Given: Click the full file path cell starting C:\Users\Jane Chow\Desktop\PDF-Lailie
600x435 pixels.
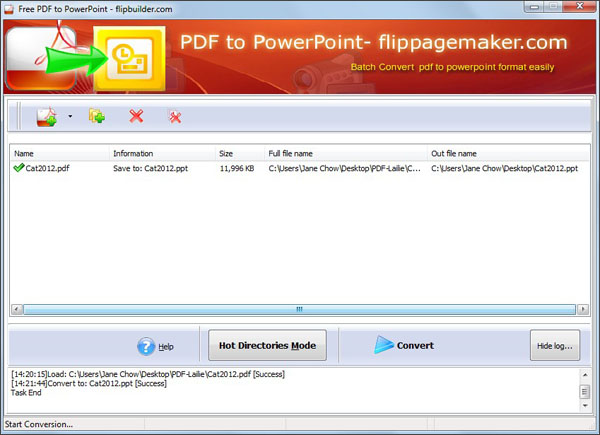Looking at the screenshot, I should [344, 168].
